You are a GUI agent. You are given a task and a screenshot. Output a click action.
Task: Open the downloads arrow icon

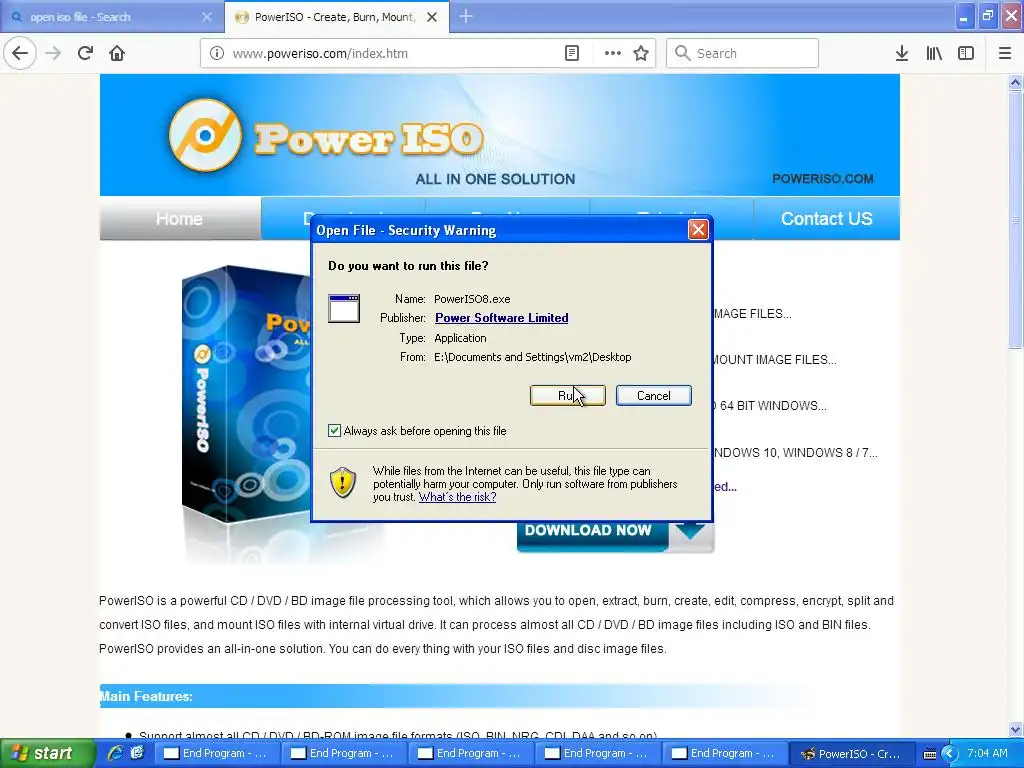pyautogui.click(x=902, y=54)
